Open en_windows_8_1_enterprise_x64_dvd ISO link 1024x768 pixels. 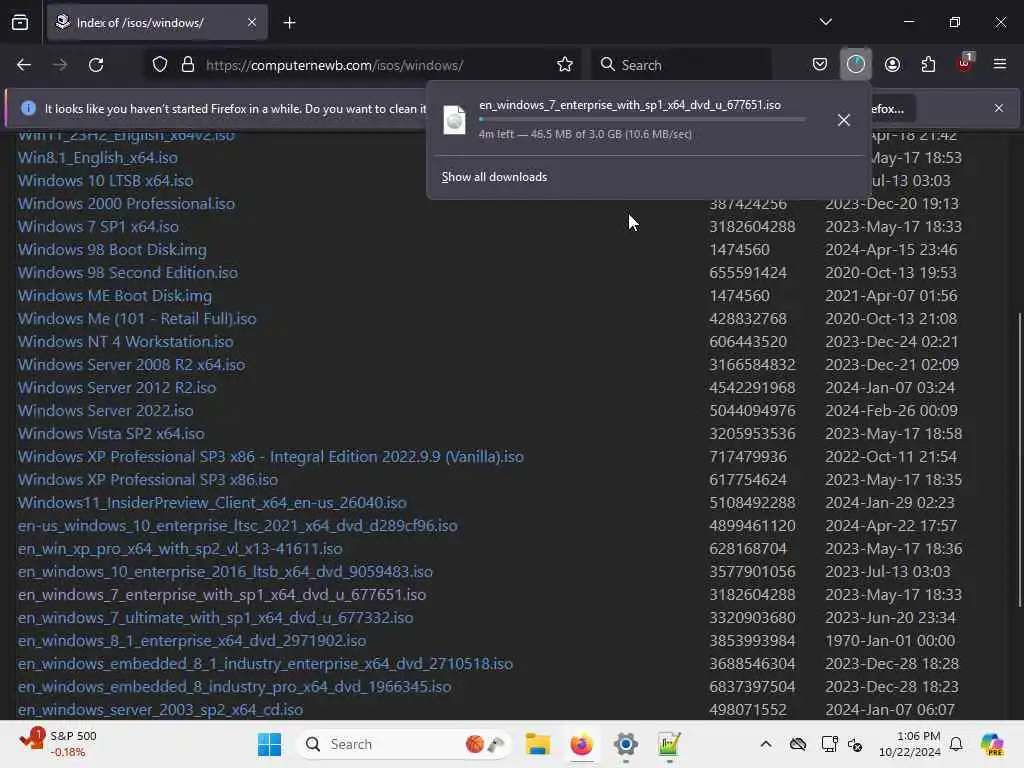192,641
